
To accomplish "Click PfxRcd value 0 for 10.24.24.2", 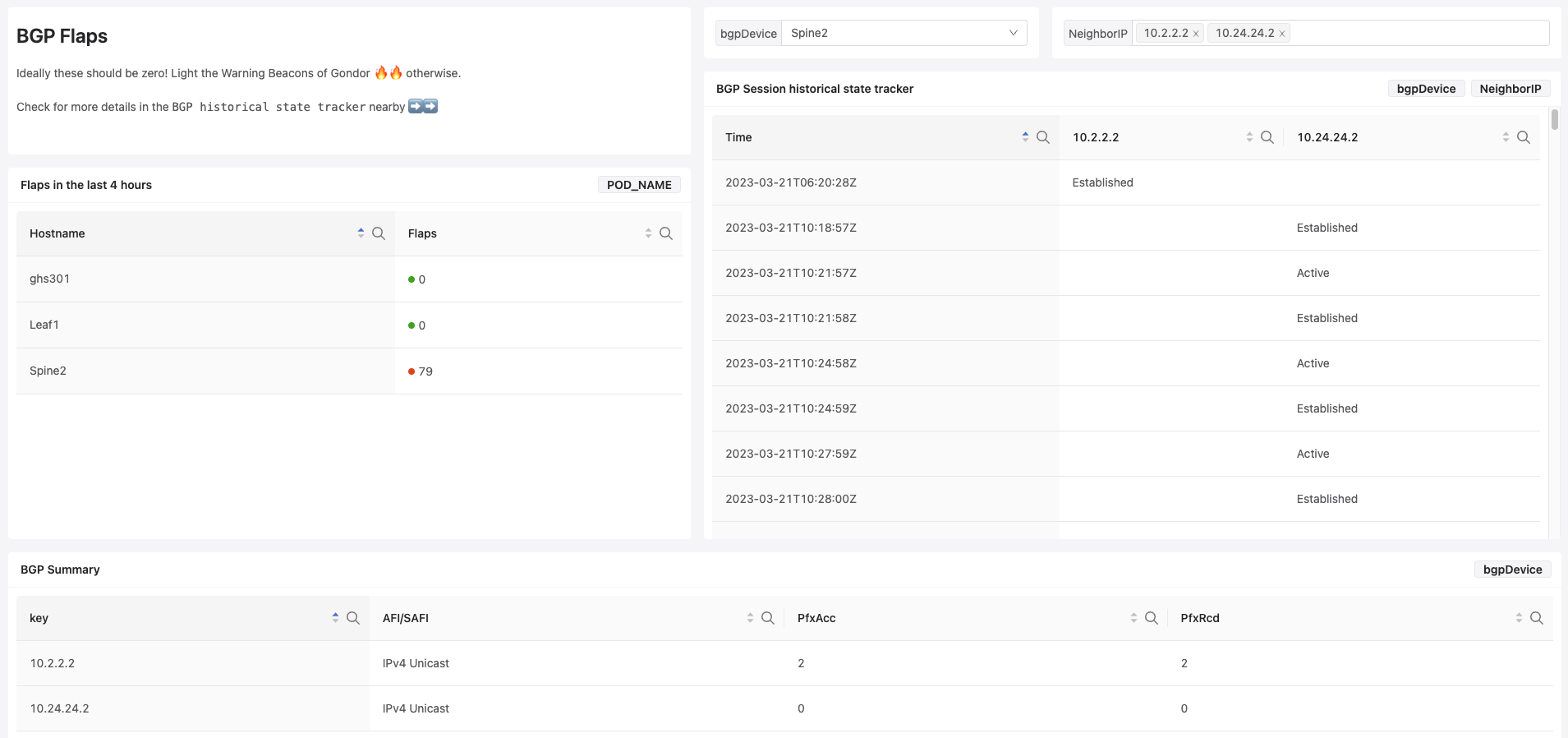I will (1184, 708).
